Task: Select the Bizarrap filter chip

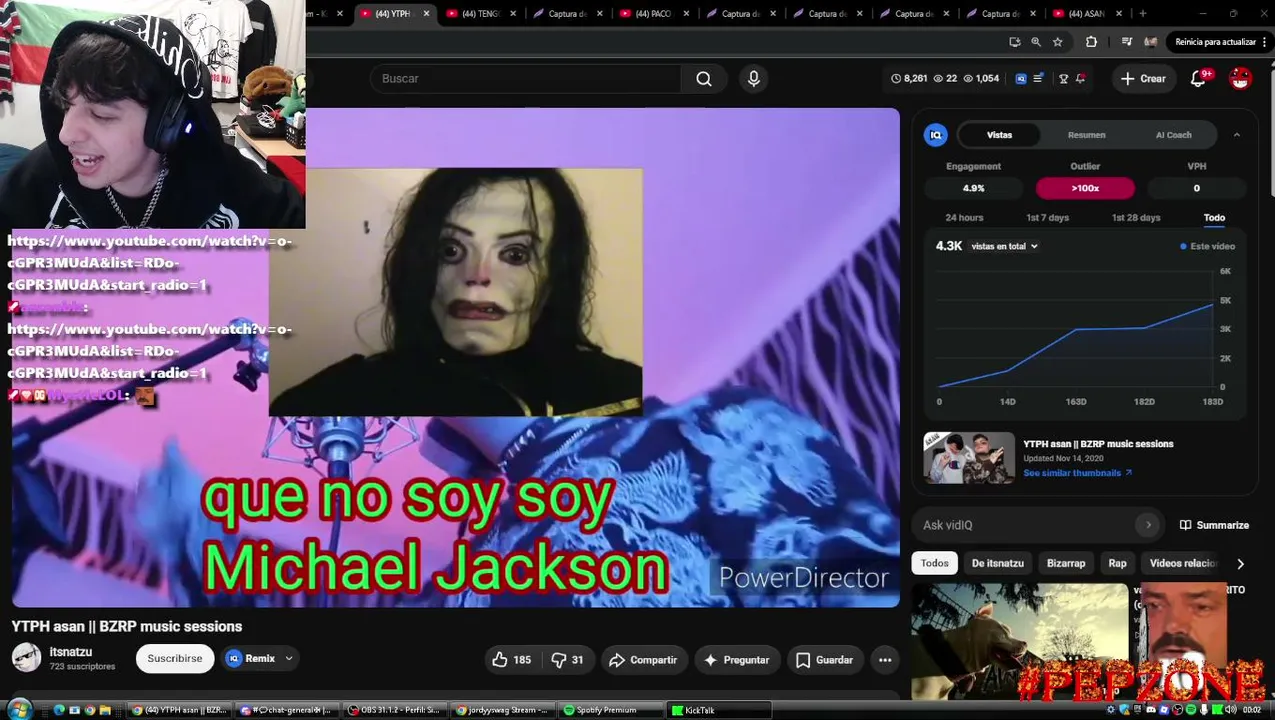Action: 1066,563
